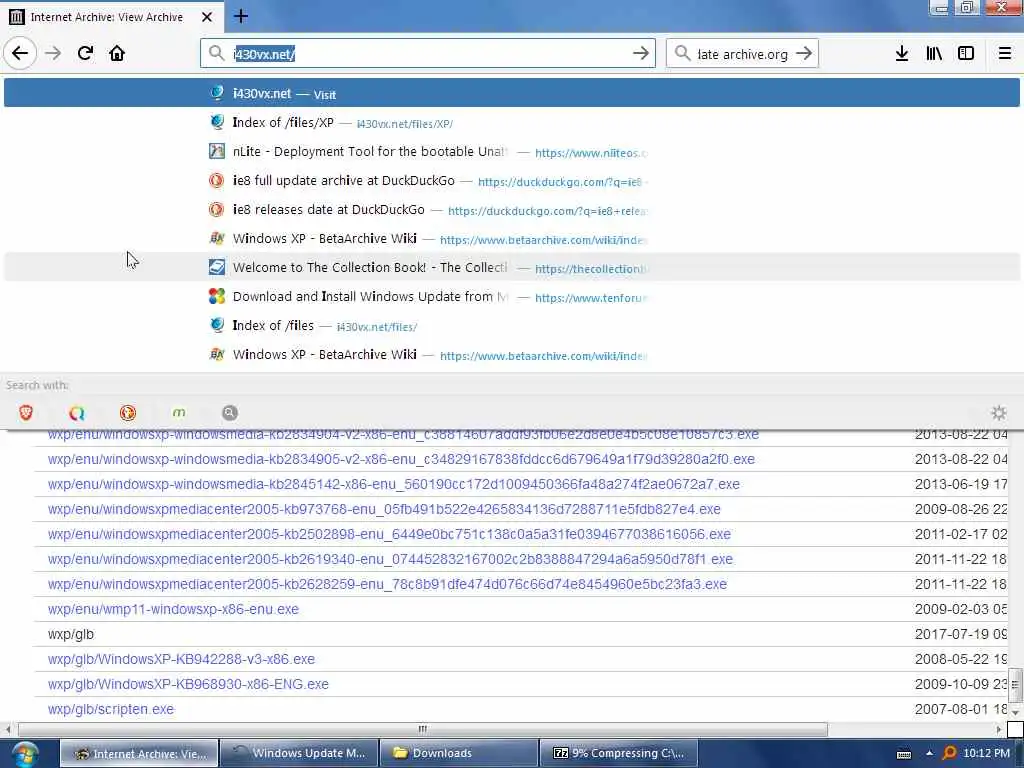Click the wxp/glb folder row text
The width and height of the screenshot is (1024, 768).
point(71,634)
